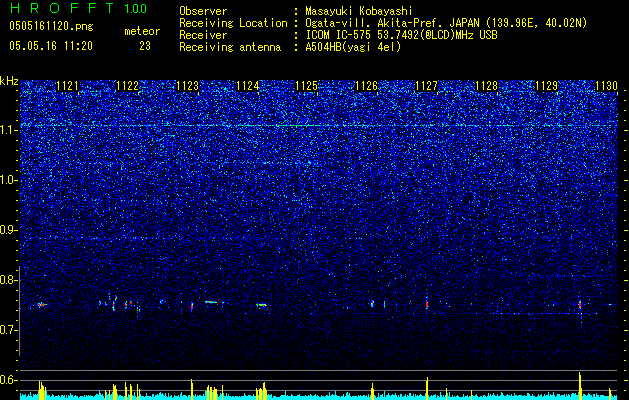This screenshot has width=629, height=400.
Task: Click the Receiving antenna label
Action: [230, 47]
